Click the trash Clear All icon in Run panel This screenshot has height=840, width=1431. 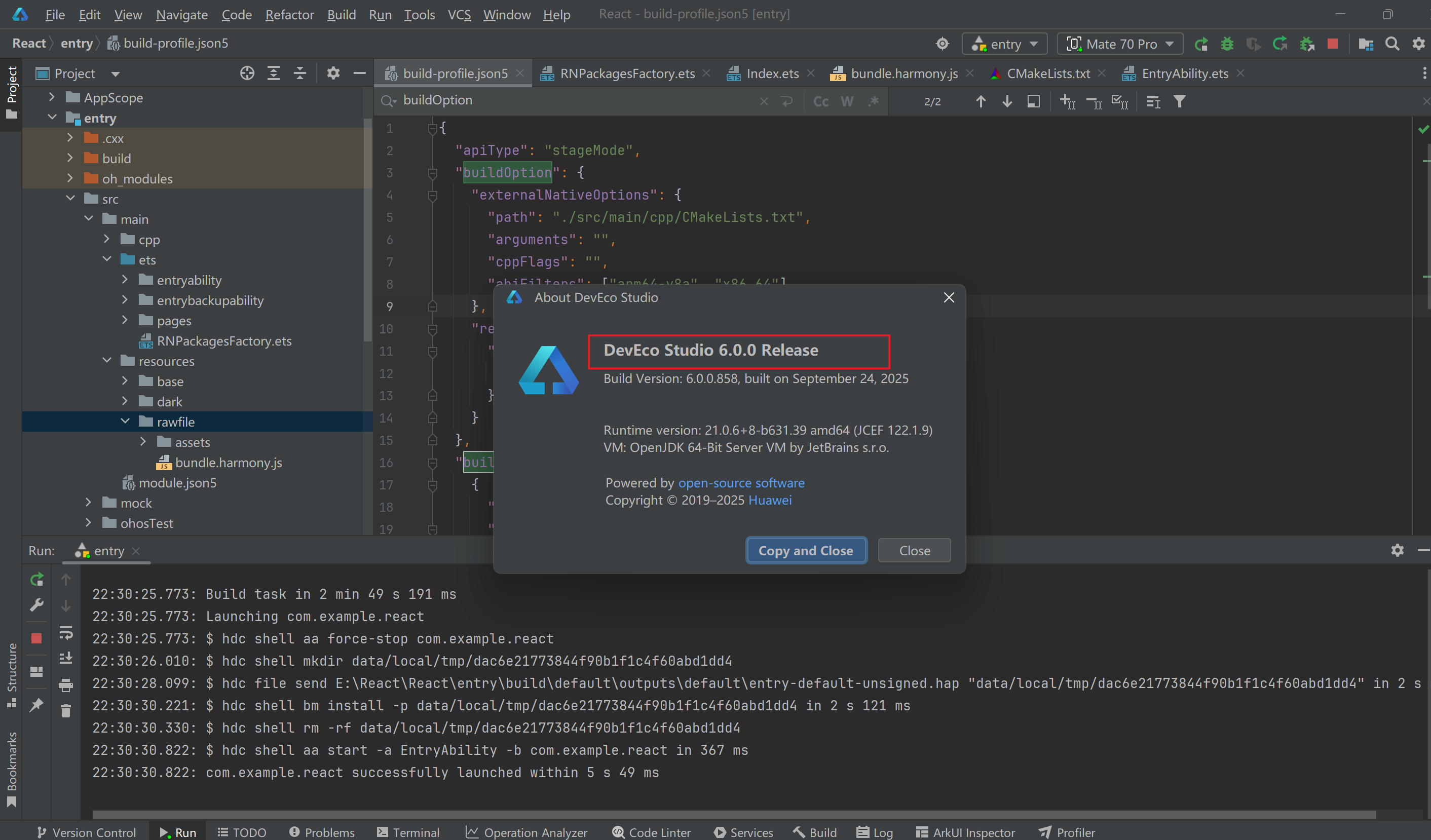click(66, 711)
